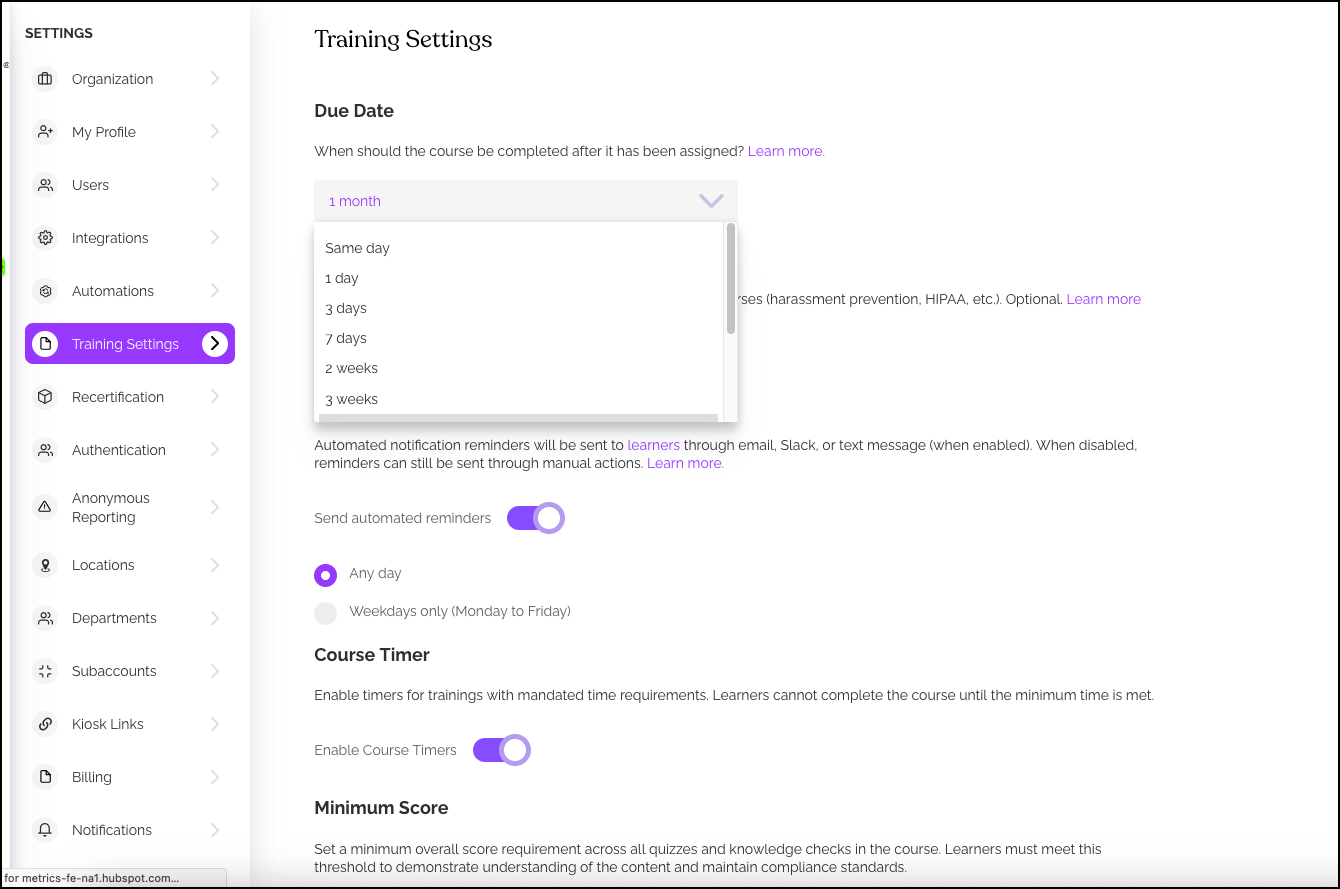Open the Learn more link under Due Date

[x=786, y=151]
